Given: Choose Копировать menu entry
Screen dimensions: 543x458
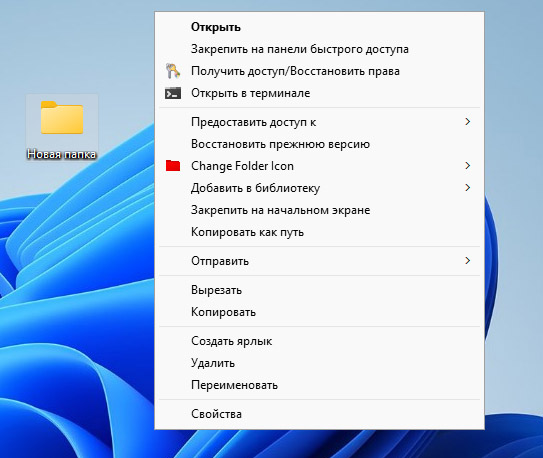Looking at the screenshot, I should pos(319,312).
